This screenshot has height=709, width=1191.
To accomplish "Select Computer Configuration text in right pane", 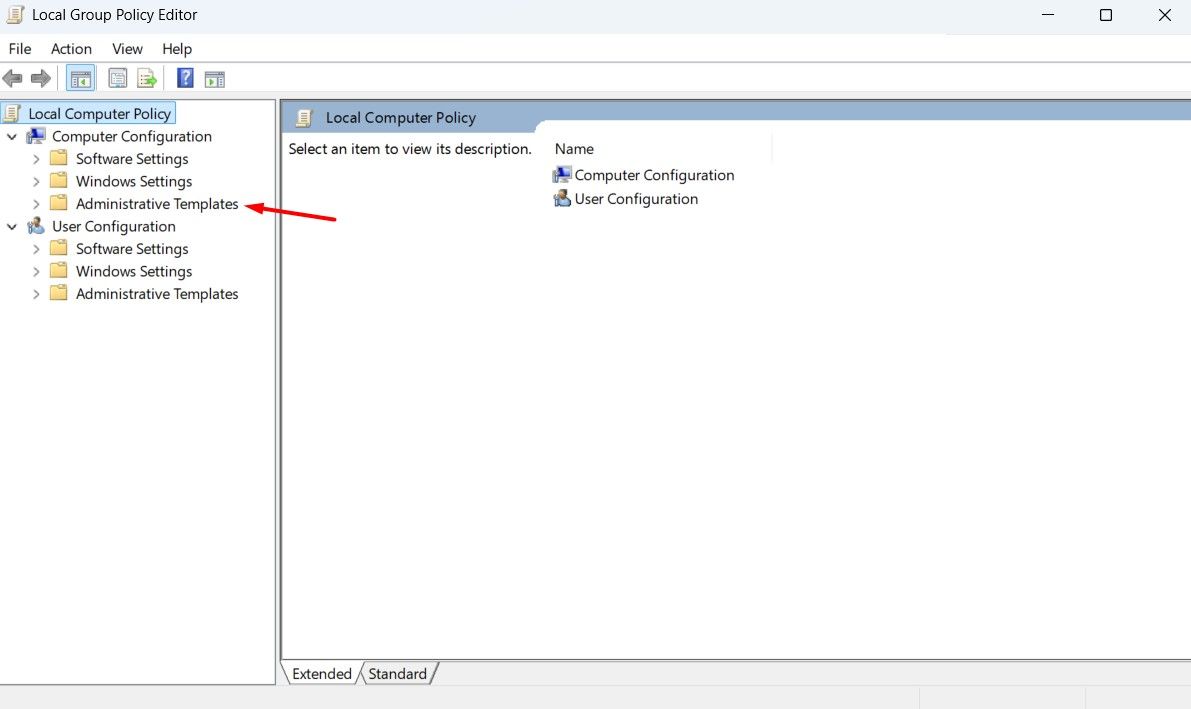I will [654, 175].
